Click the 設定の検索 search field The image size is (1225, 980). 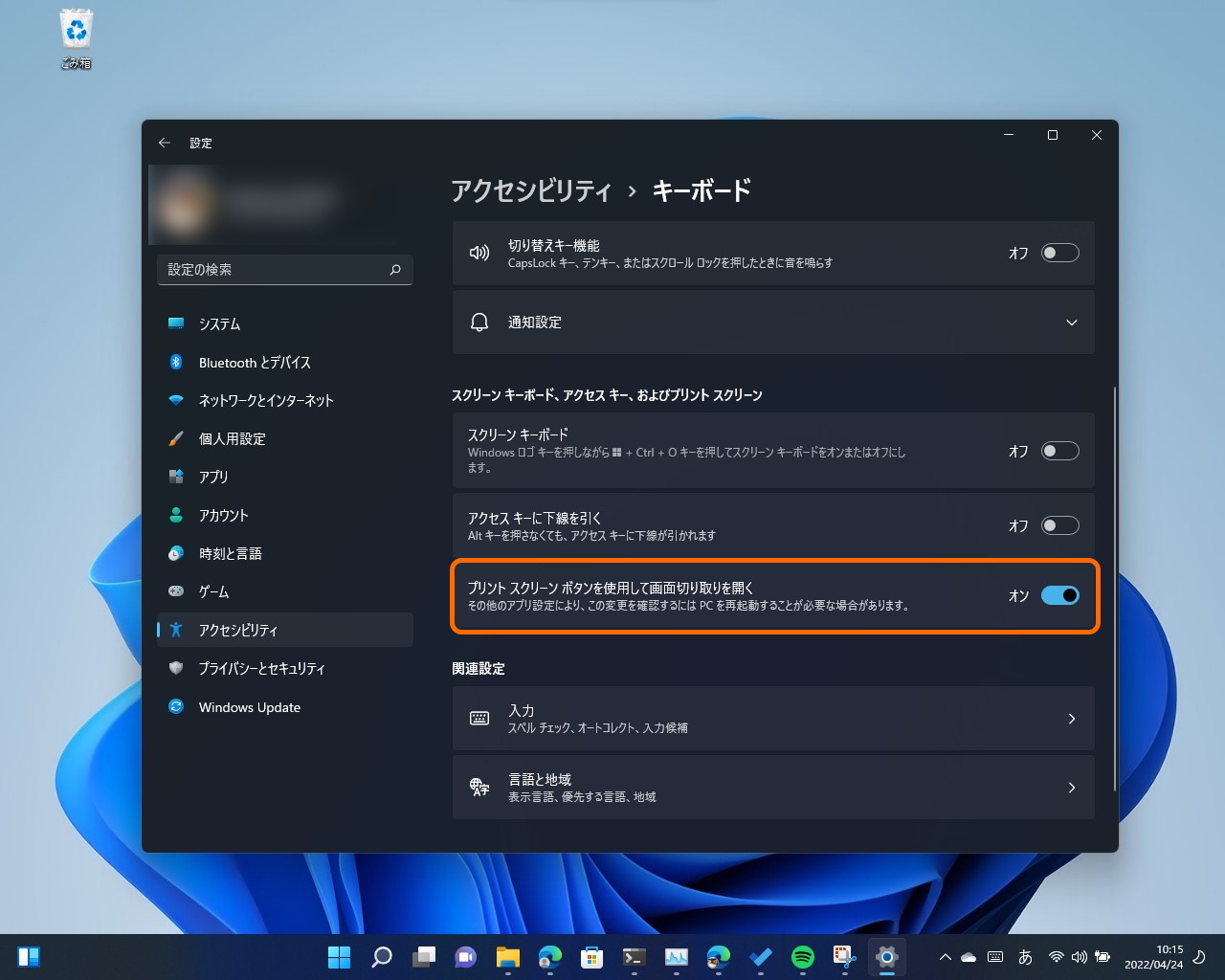coord(284,270)
